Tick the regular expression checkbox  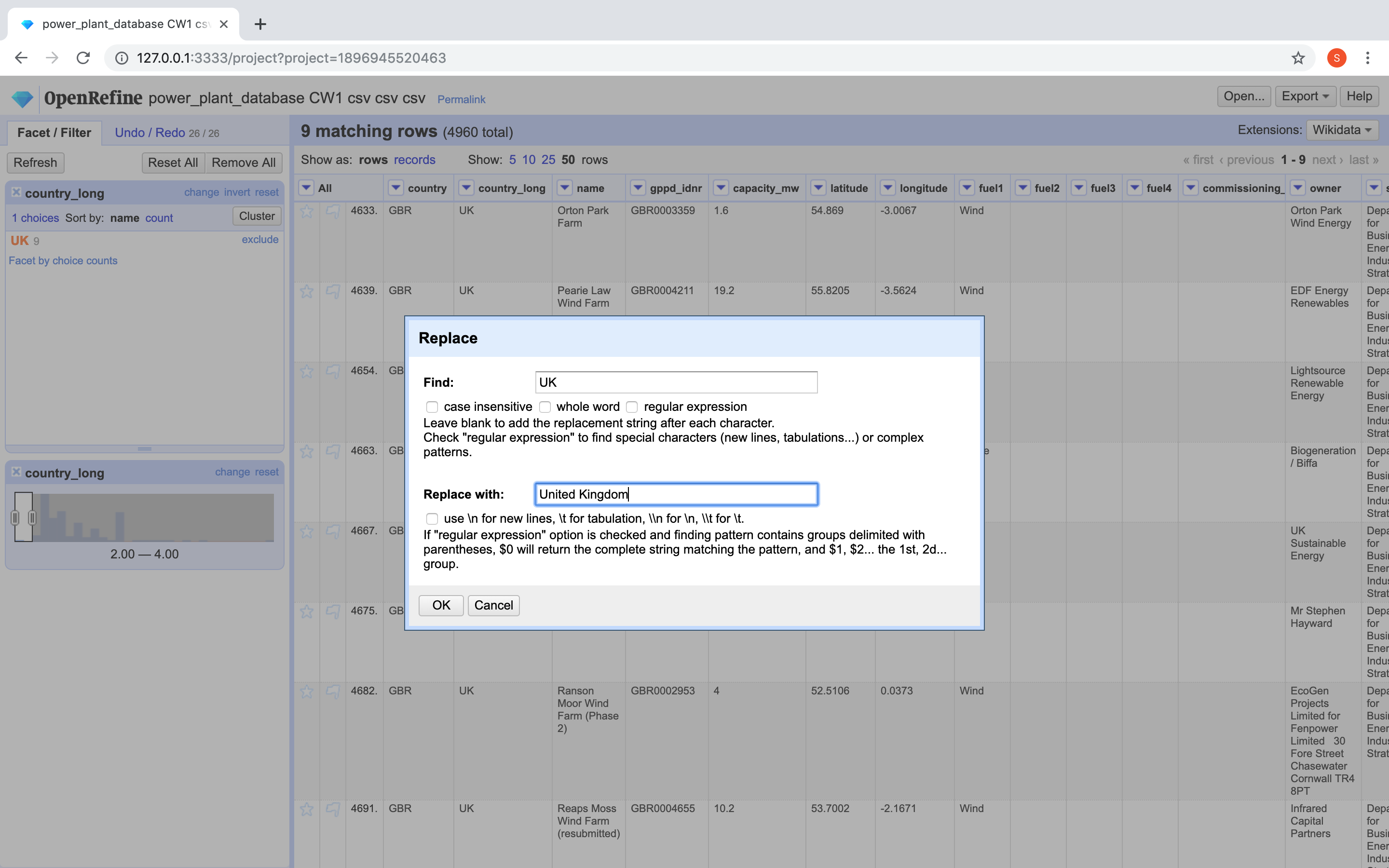pos(632,407)
